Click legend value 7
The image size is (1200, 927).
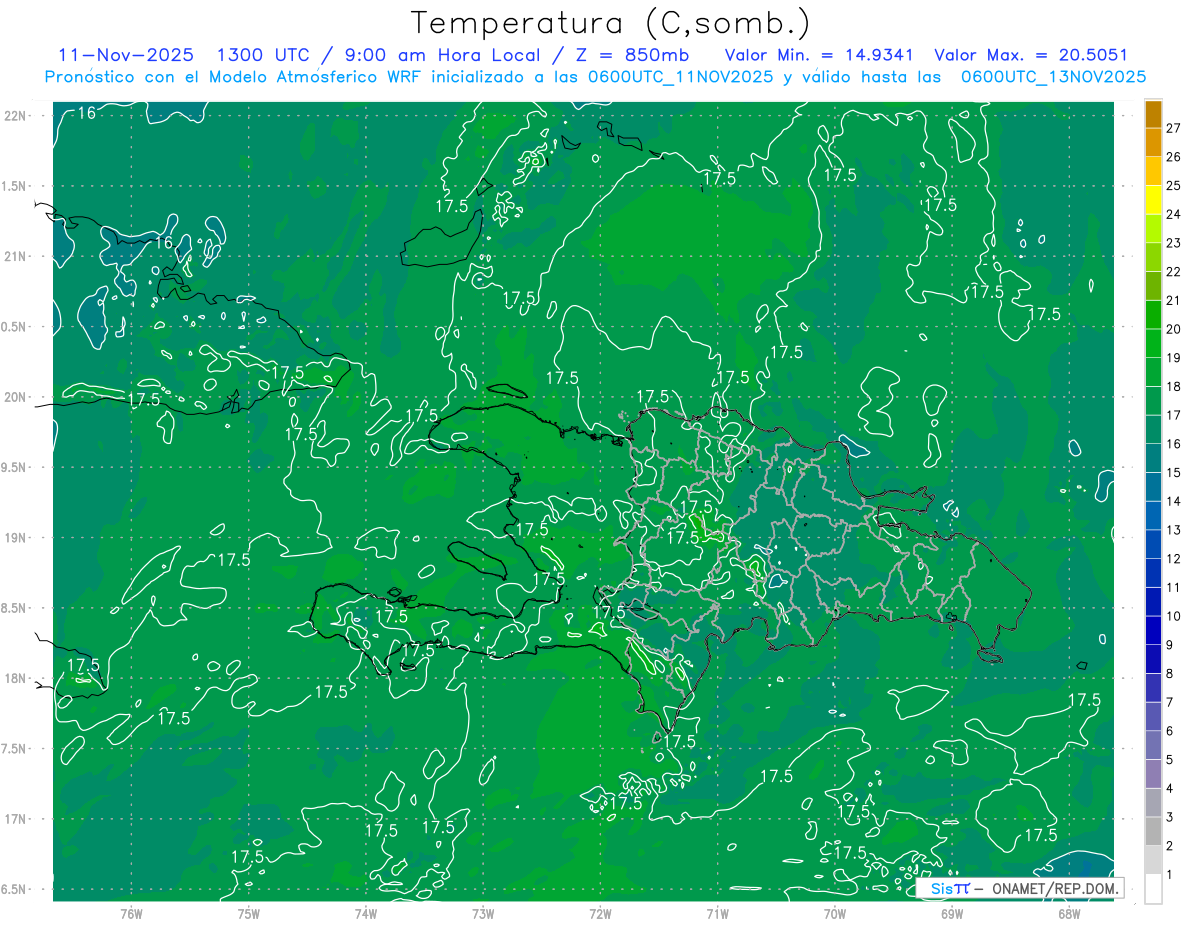1170,702
